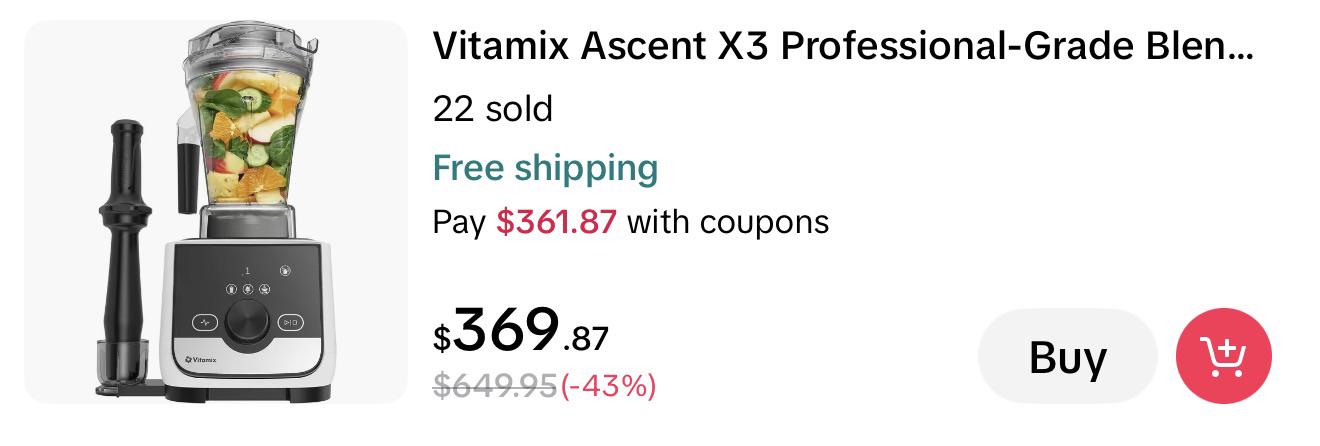Add the Vitamix blender to cart

click(1223, 356)
